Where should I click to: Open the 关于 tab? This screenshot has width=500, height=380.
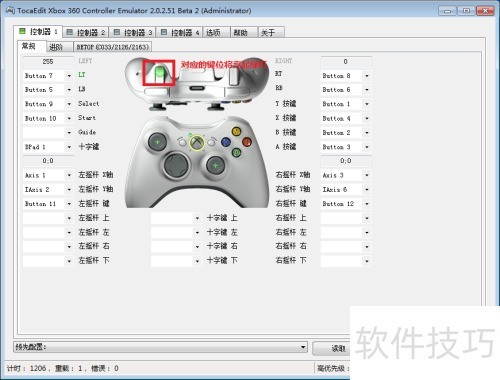(x=271, y=32)
